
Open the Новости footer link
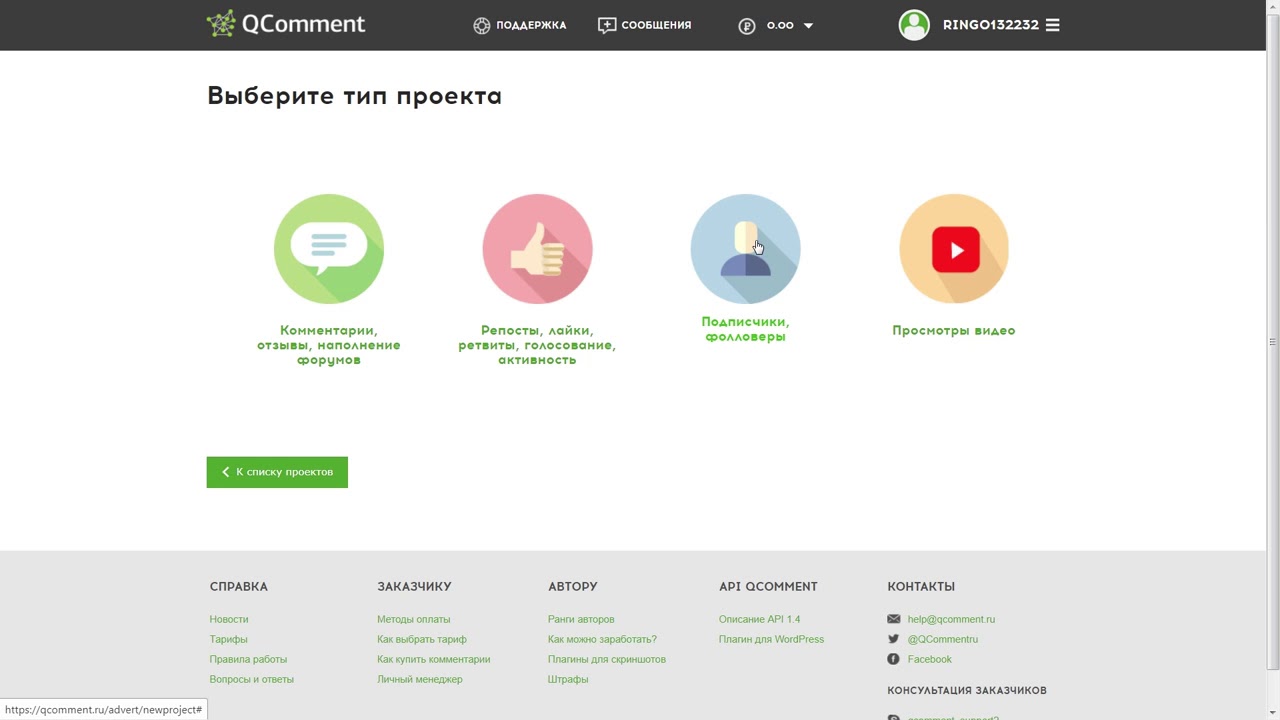click(229, 619)
